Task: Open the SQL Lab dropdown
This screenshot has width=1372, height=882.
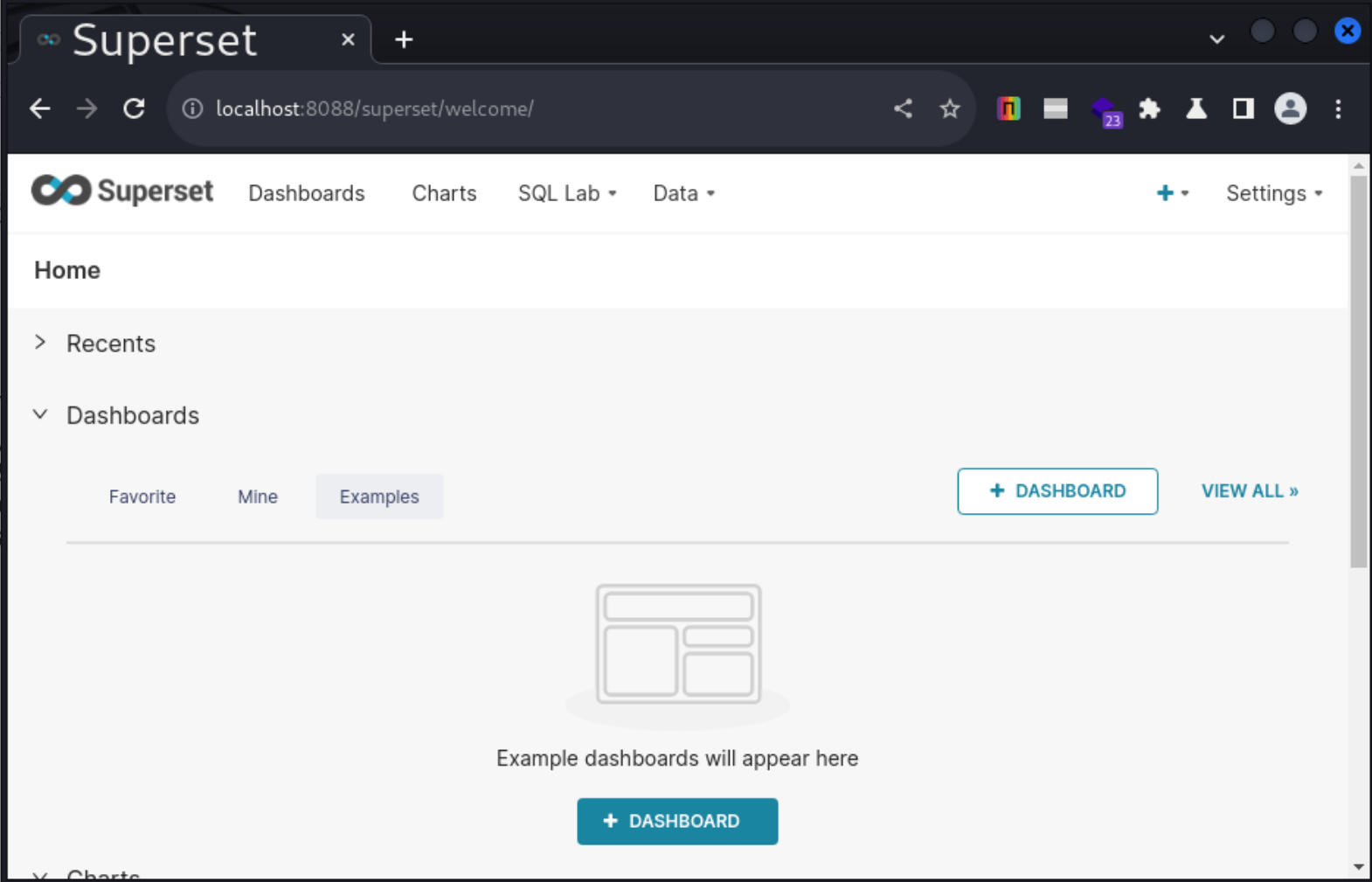Action: (x=567, y=193)
